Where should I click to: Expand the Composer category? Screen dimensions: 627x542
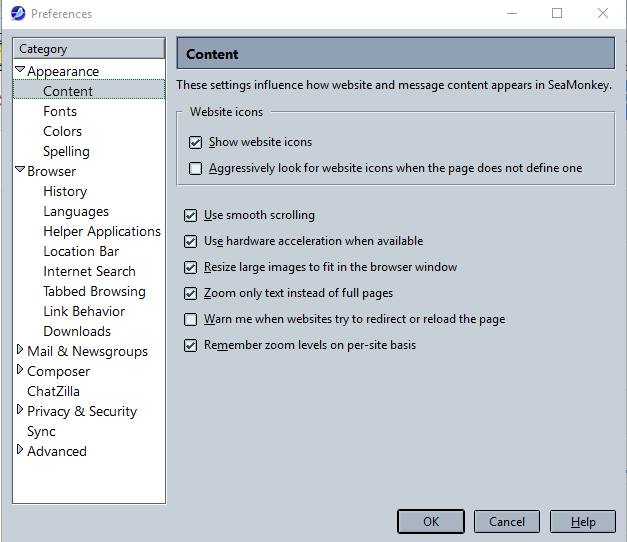[x=20, y=371]
